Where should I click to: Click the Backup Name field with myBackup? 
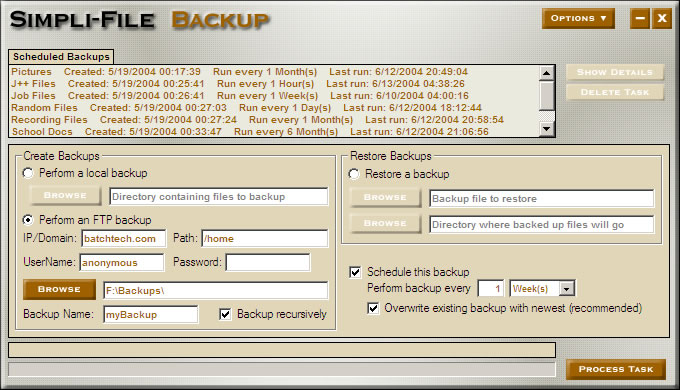[150, 315]
